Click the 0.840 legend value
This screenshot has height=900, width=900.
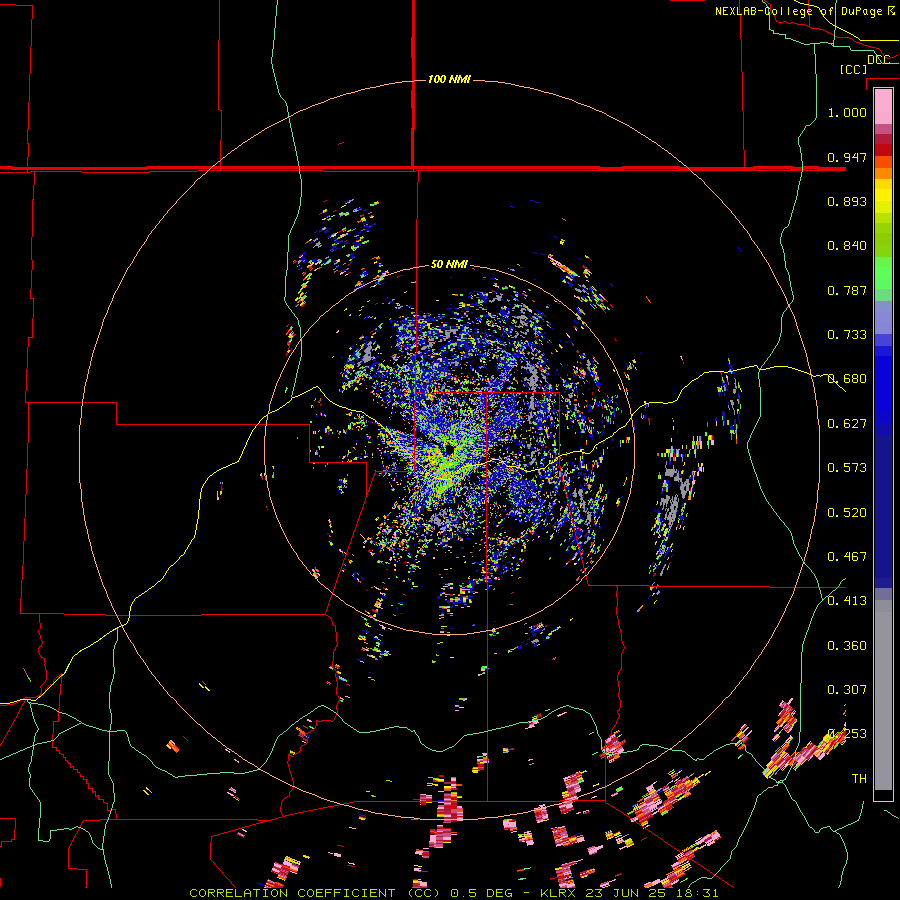point(847,246)
